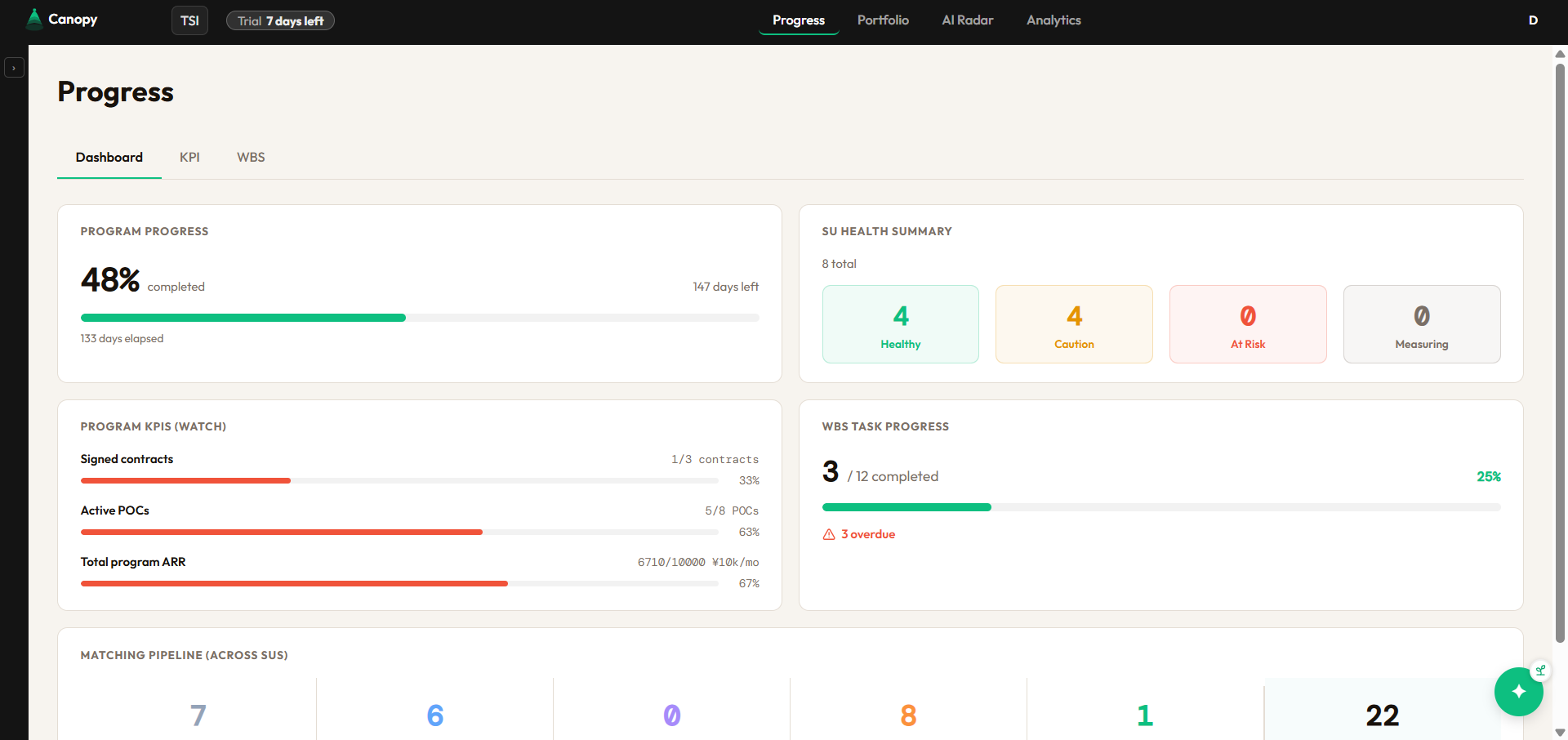
Task: Open the AI Radar page
Action: coord(968,20)
